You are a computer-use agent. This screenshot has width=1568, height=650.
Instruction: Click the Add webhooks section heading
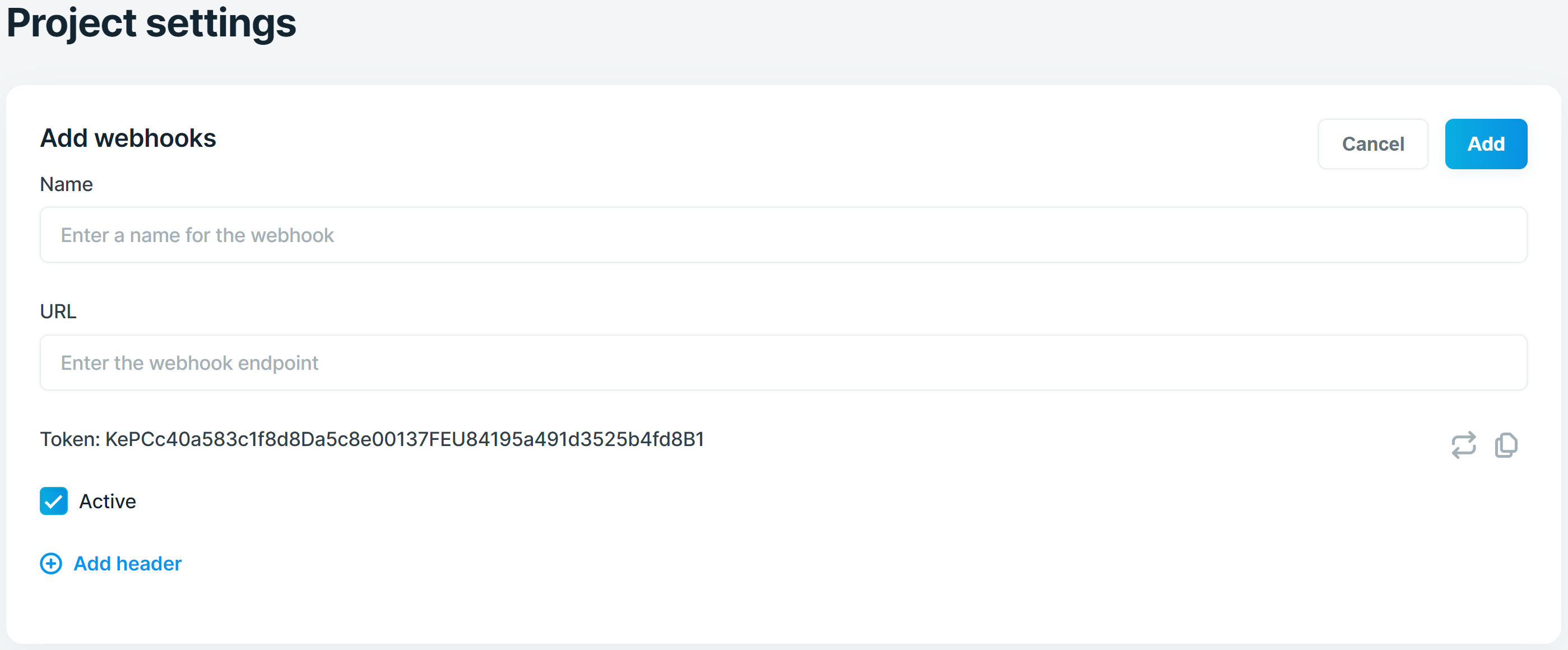click(128, 138)
